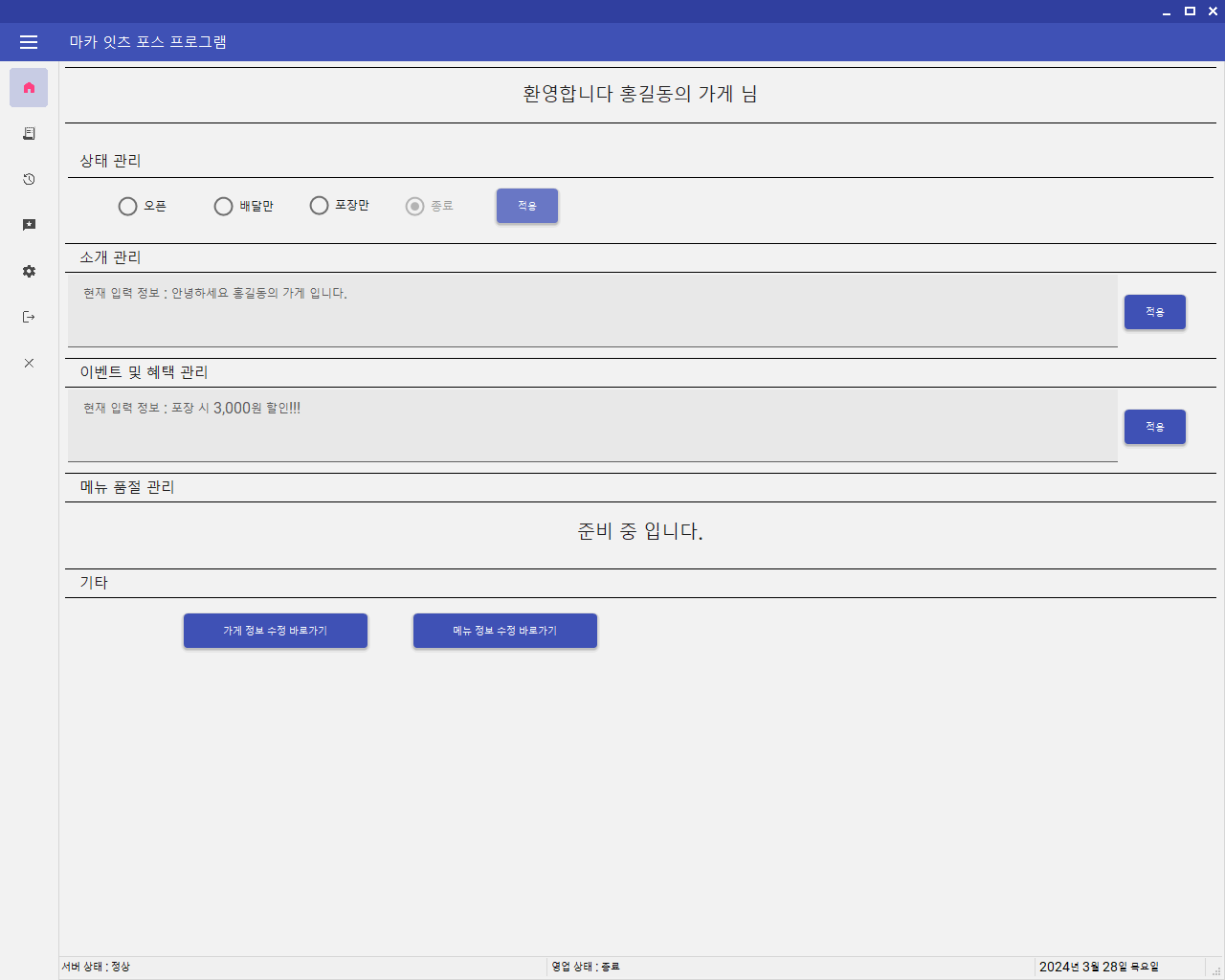Image resolution: width=1225 pixels, height=980 pixels.
Task: Click 적용 button for 소개 관리
Action: point(1154,312)
